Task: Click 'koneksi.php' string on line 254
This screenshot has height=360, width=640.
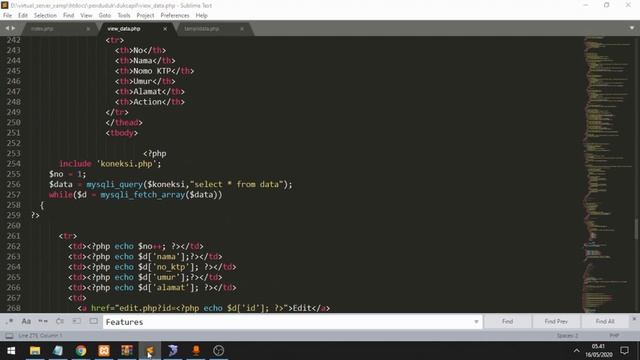Action: (127, 164)
